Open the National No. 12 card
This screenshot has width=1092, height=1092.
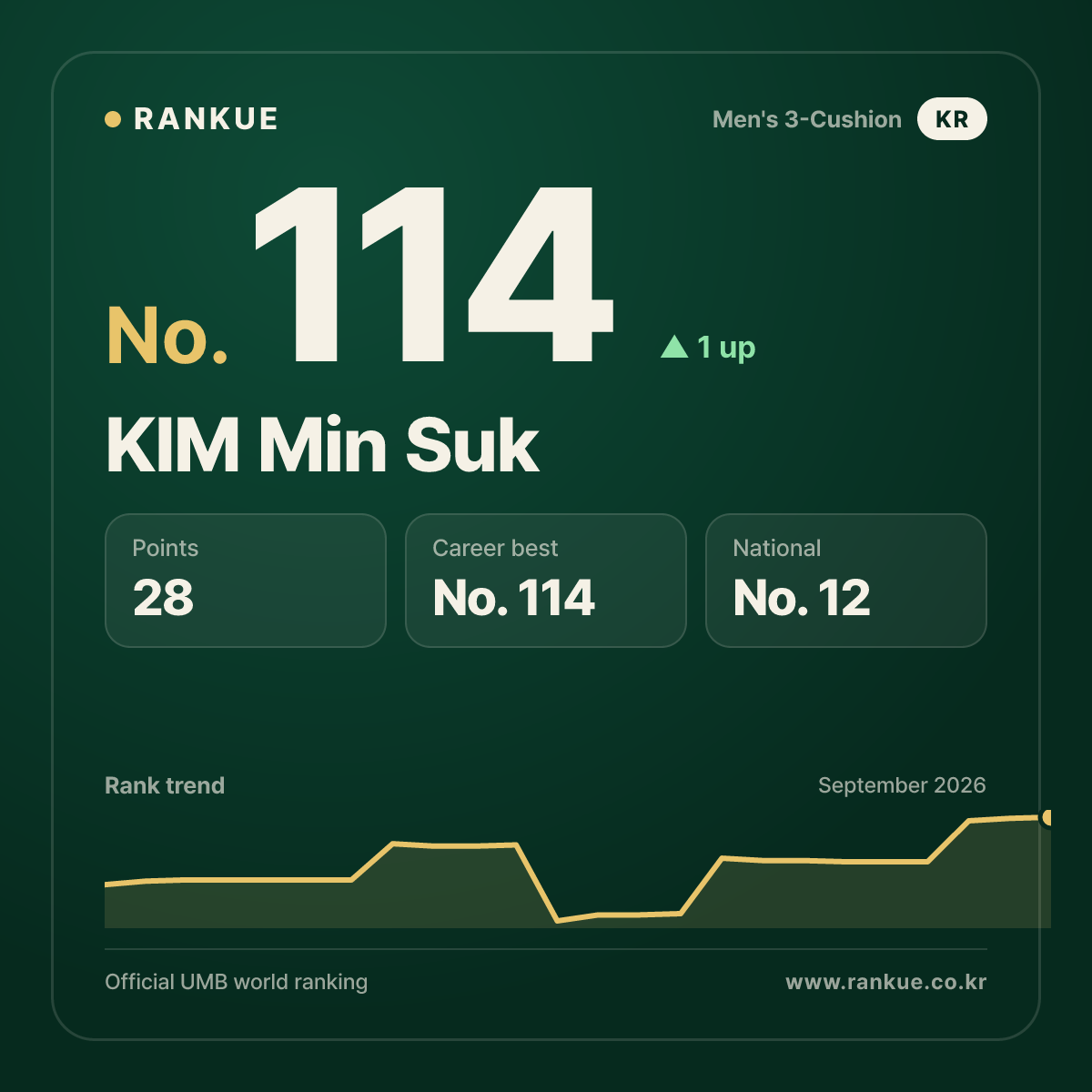(846, 581)
